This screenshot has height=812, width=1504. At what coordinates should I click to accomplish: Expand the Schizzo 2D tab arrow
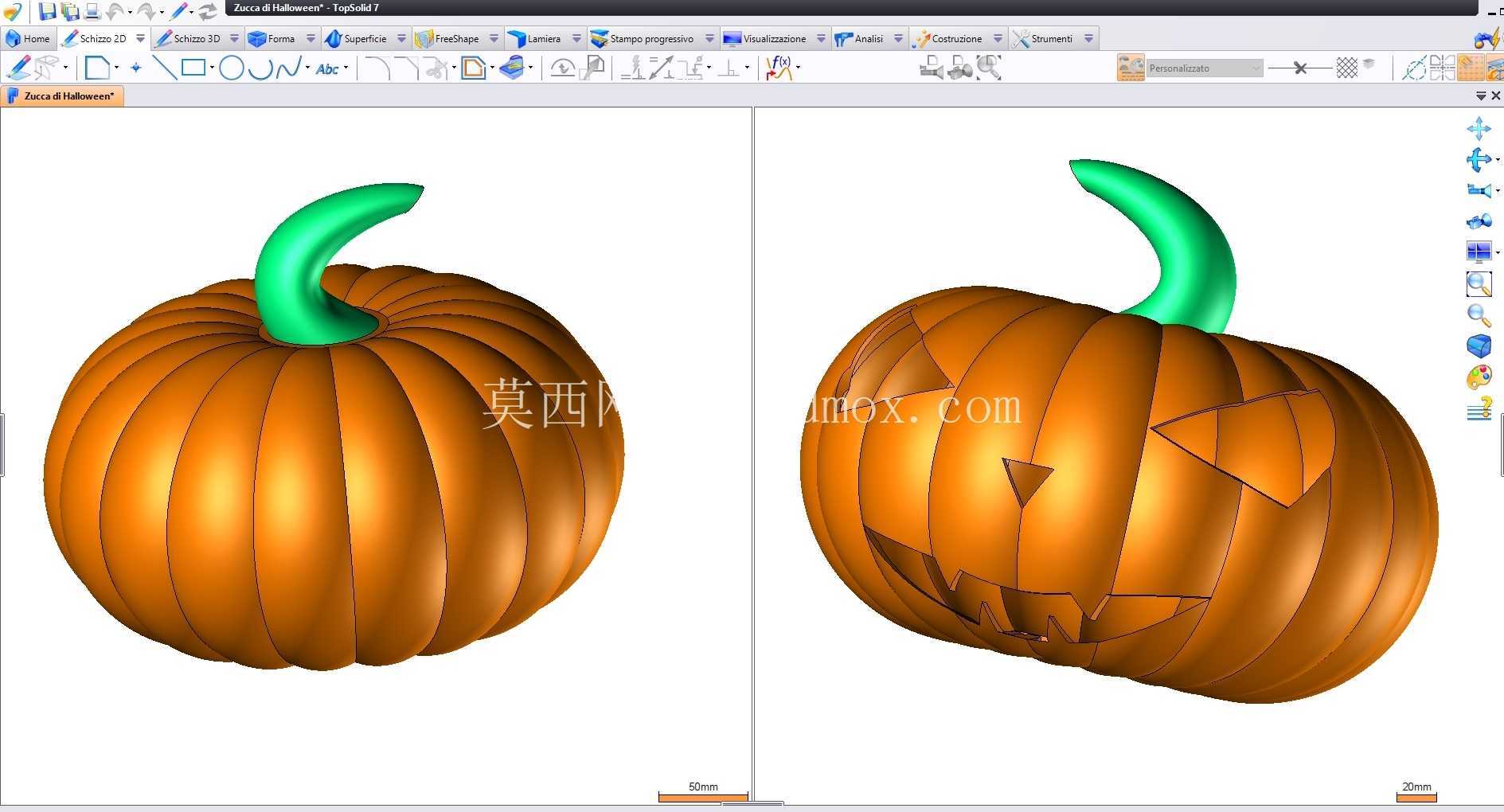141,38
